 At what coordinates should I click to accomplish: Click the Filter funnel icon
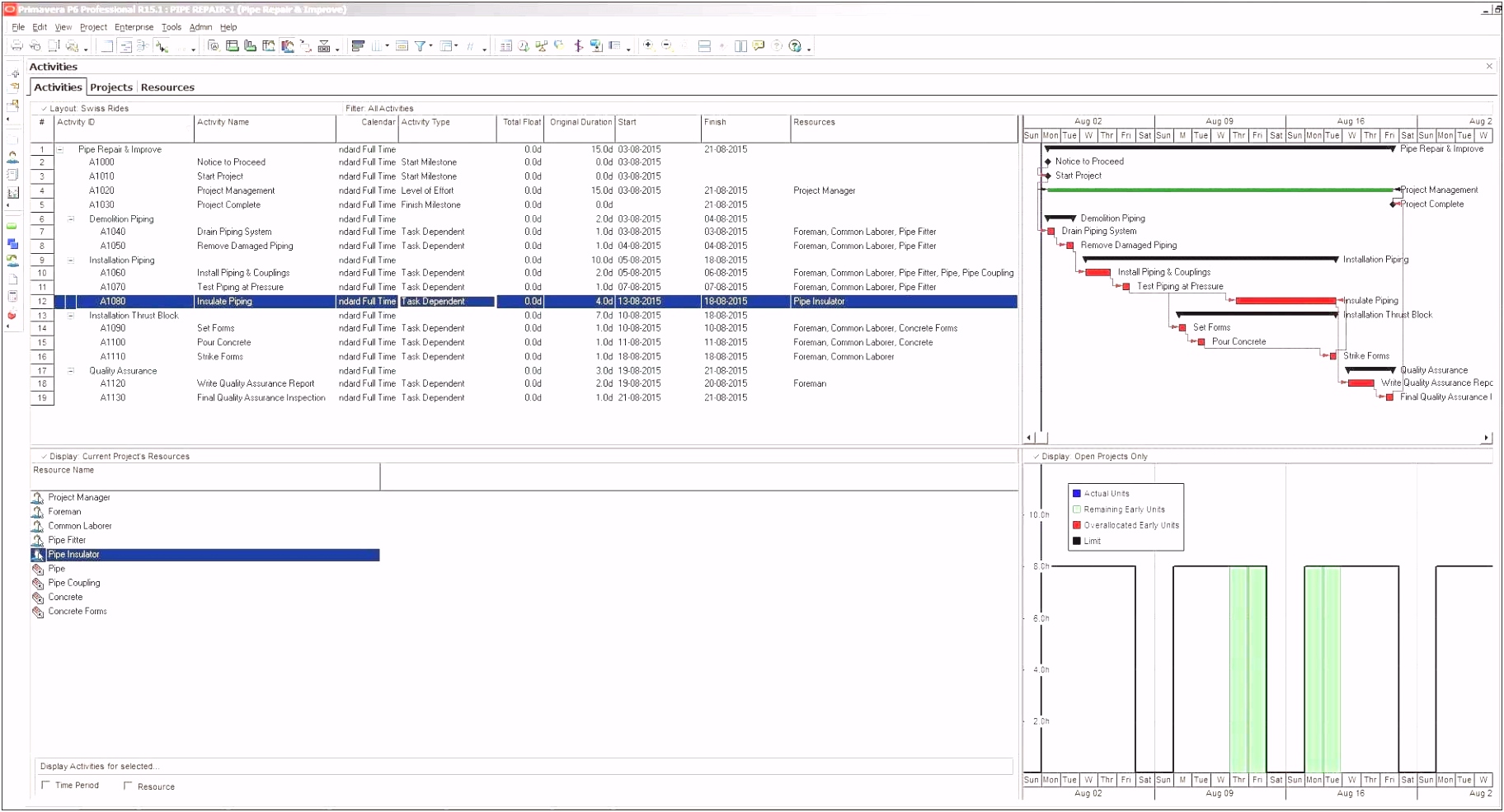(x=420, y=46)
